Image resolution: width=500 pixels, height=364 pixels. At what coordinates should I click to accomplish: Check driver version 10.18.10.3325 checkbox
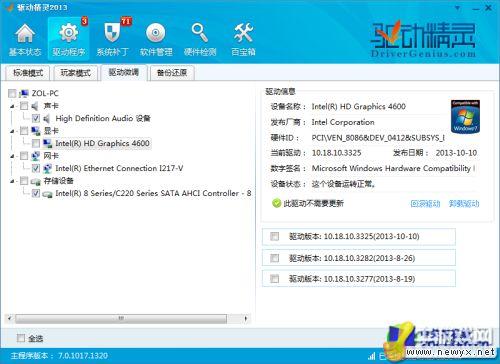click(274, 236)
